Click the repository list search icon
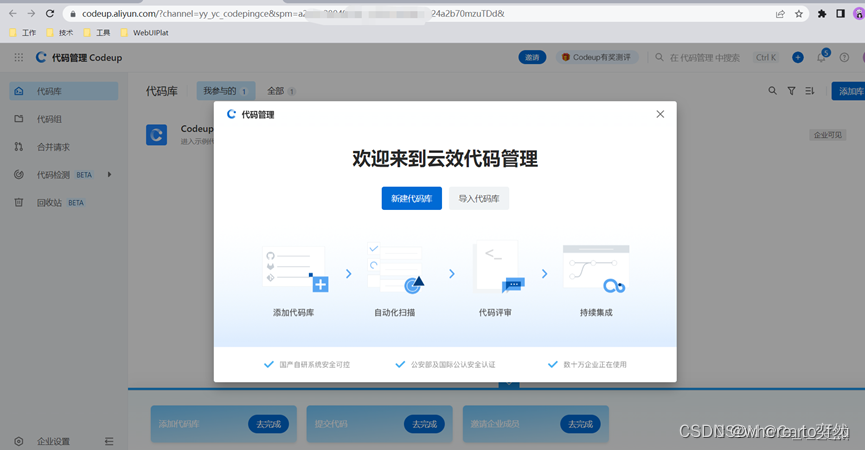865x450 pixels. pos(772,91)
